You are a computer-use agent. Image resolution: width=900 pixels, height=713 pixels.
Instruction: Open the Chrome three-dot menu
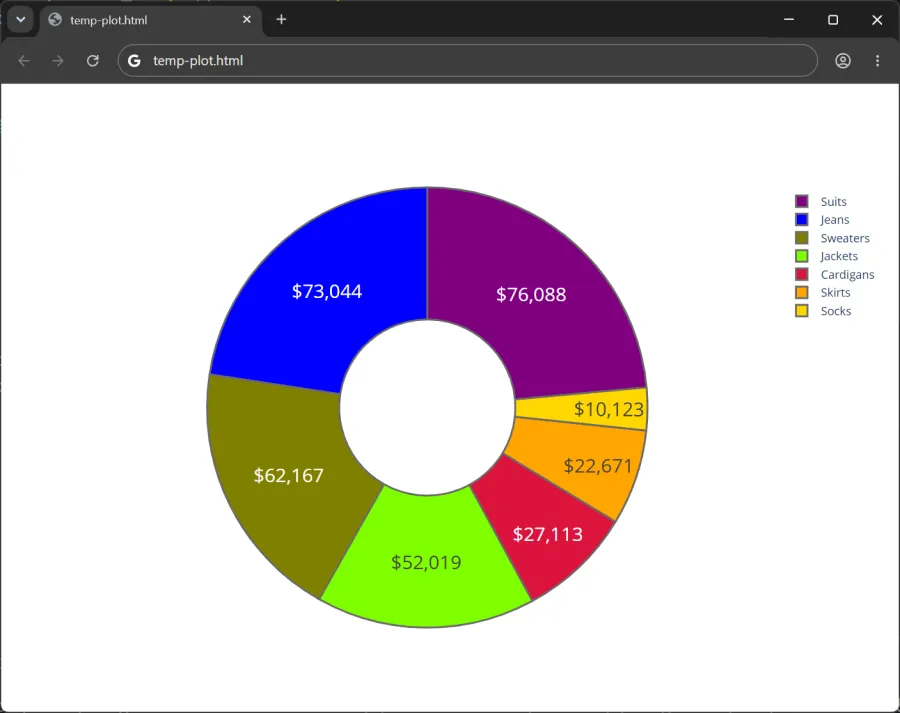[x=877, y=61]
